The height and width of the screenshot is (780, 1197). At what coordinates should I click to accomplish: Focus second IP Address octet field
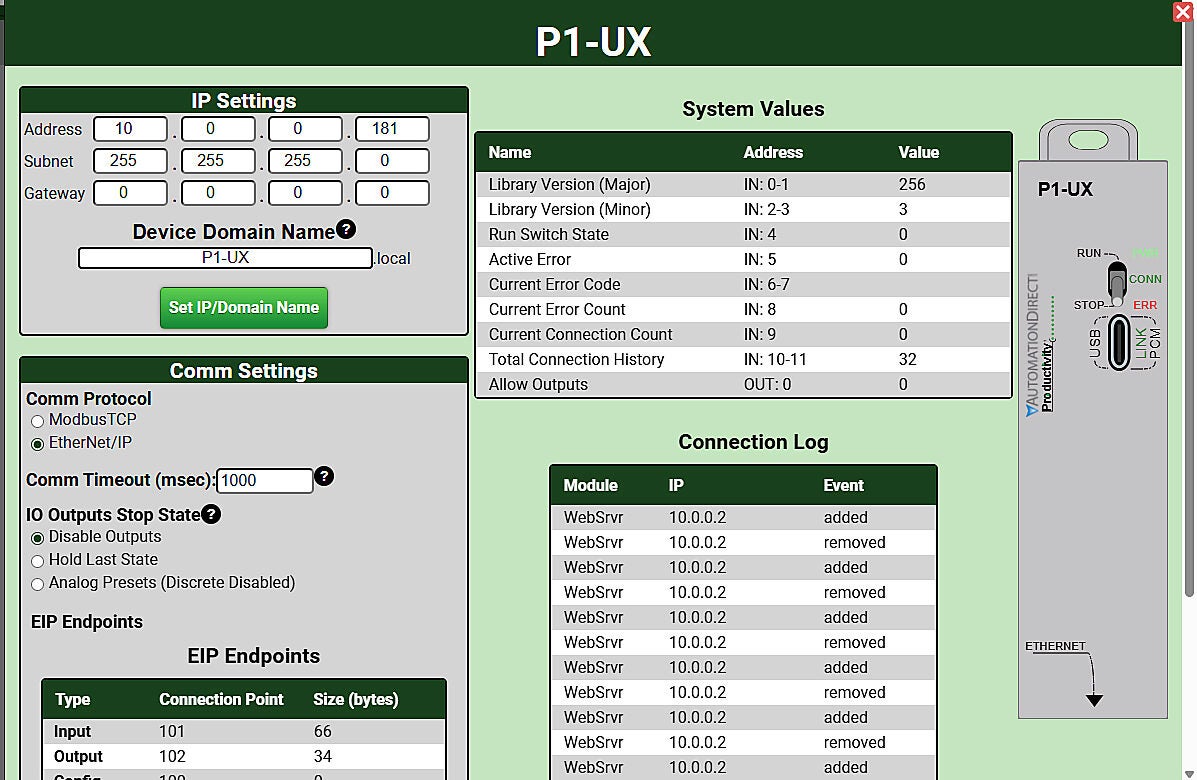(x=218, y=129)
